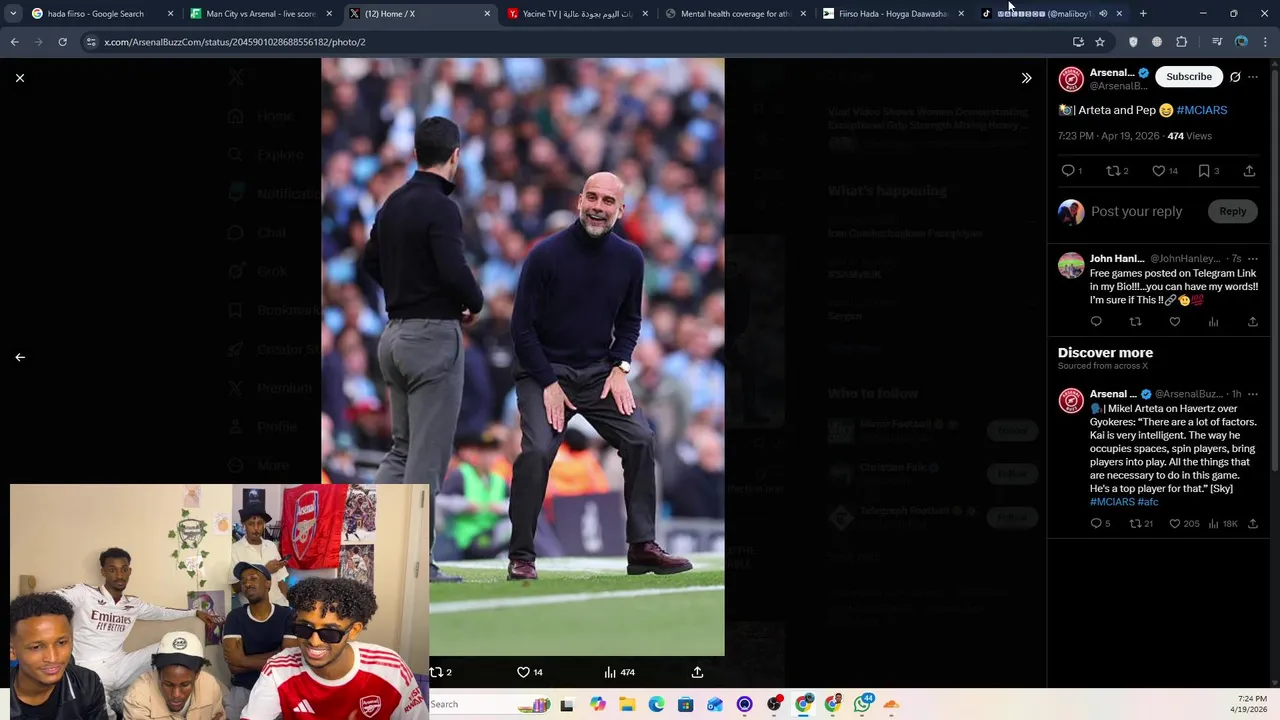Repost the Arteta and Pep post

coord(1112,171)
